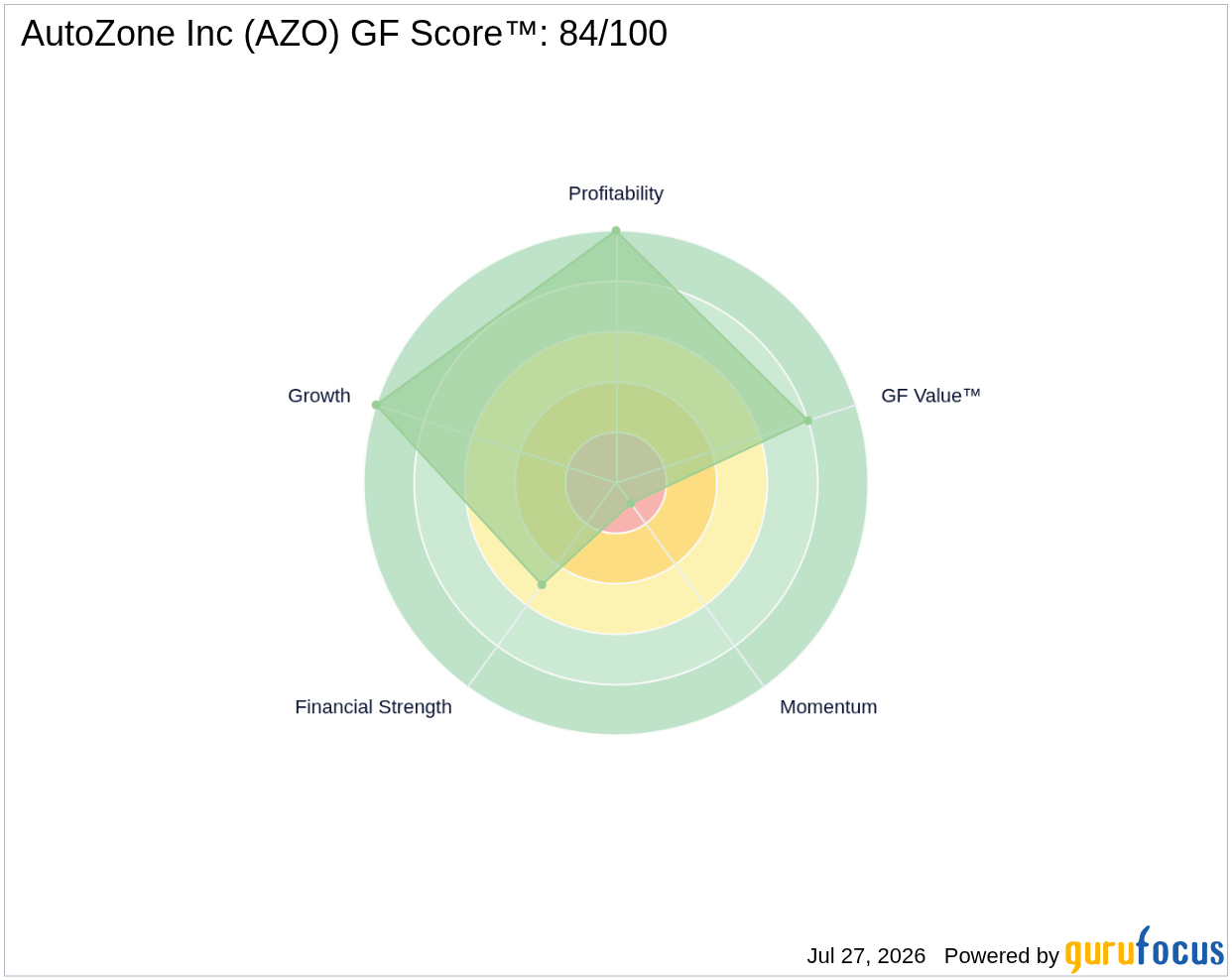Image resolution: width=1232 pixels, height=980 pixels.
Task: Click the outer green ring at bottom
Action: (616, 709)
